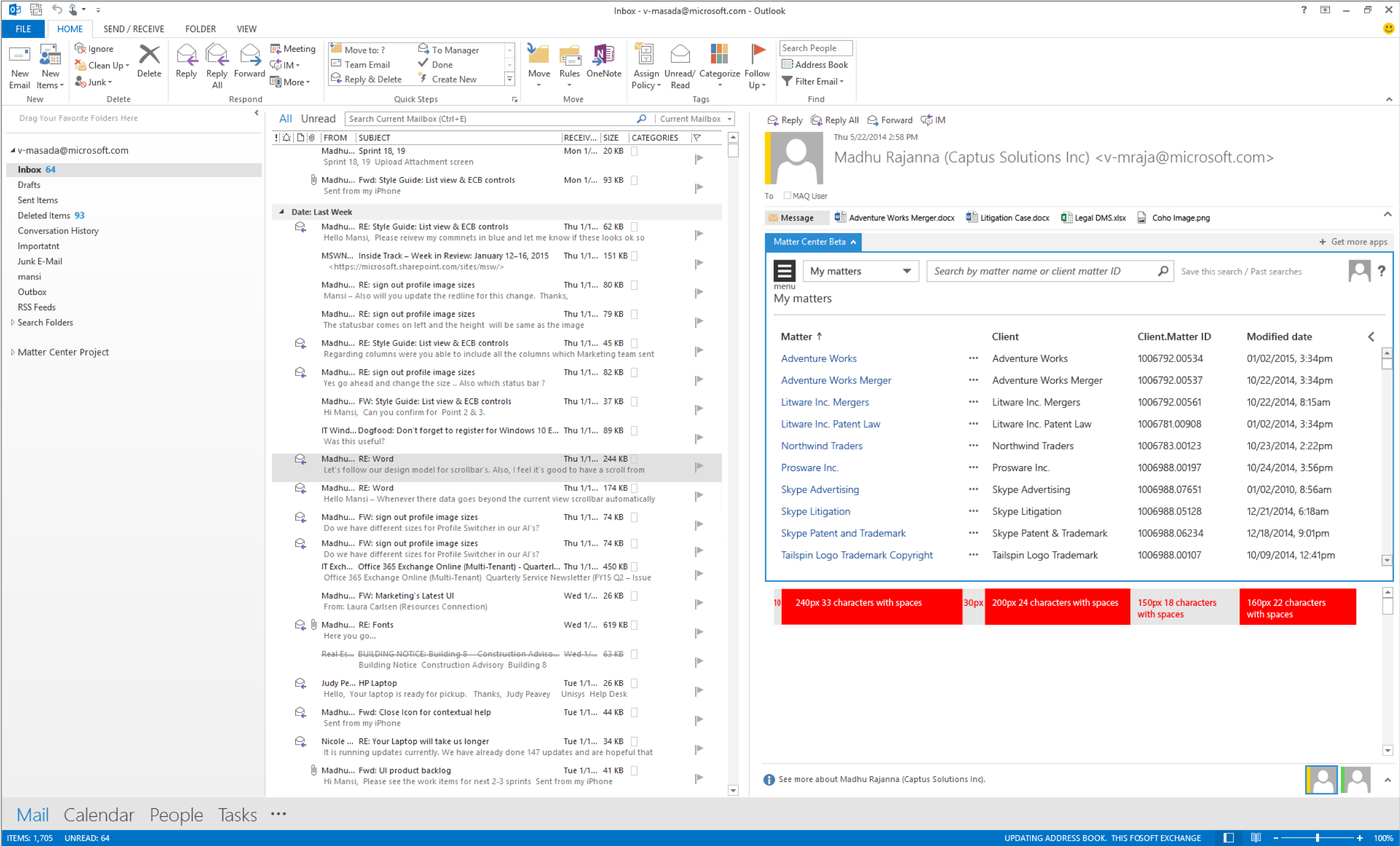Image resolution: width=1400 pixels, height=846 pixels.
Task: Click the matter search magnifier icon
Action: tap(1163, 271)
